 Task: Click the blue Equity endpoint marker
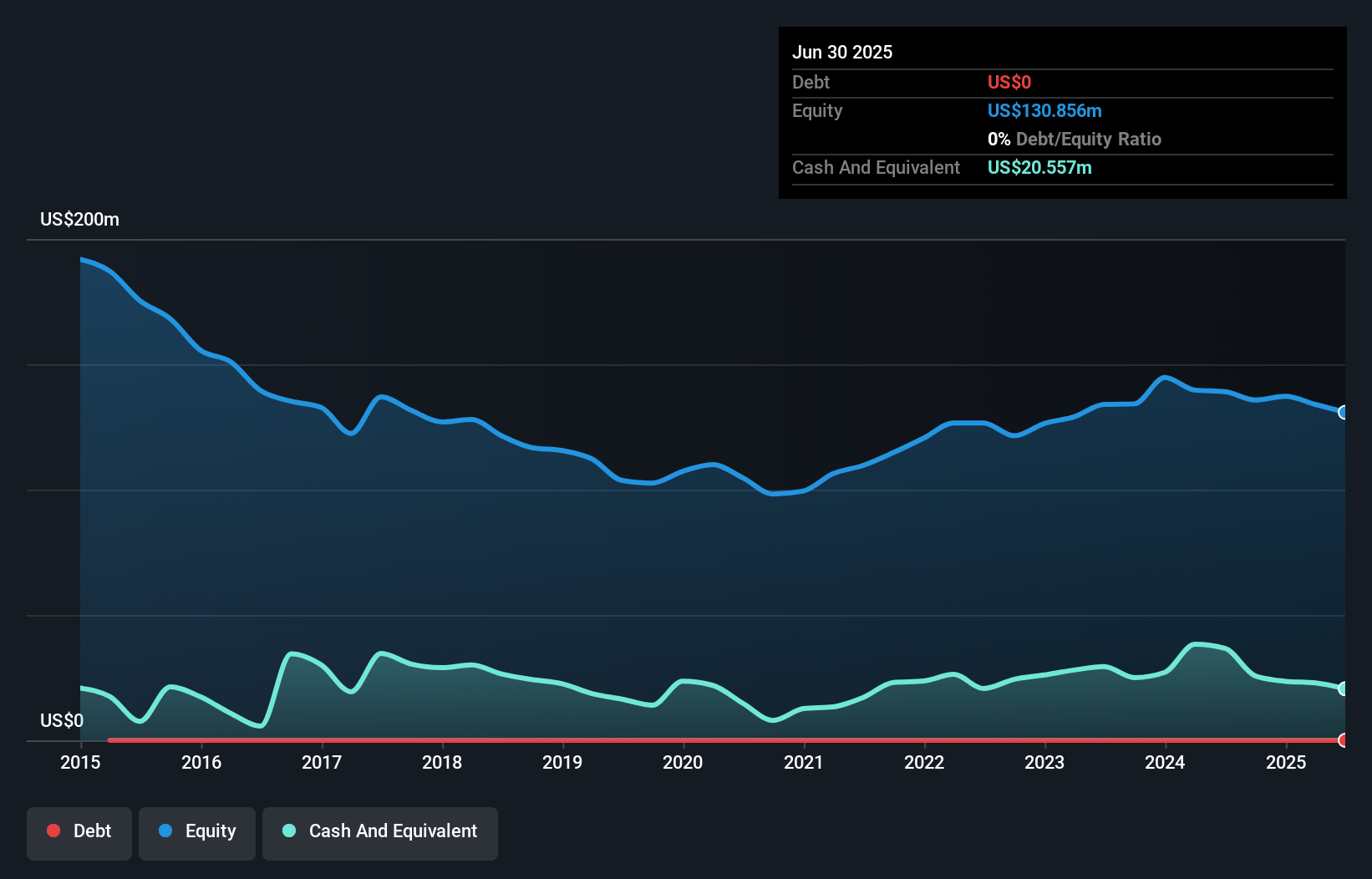1343,412
